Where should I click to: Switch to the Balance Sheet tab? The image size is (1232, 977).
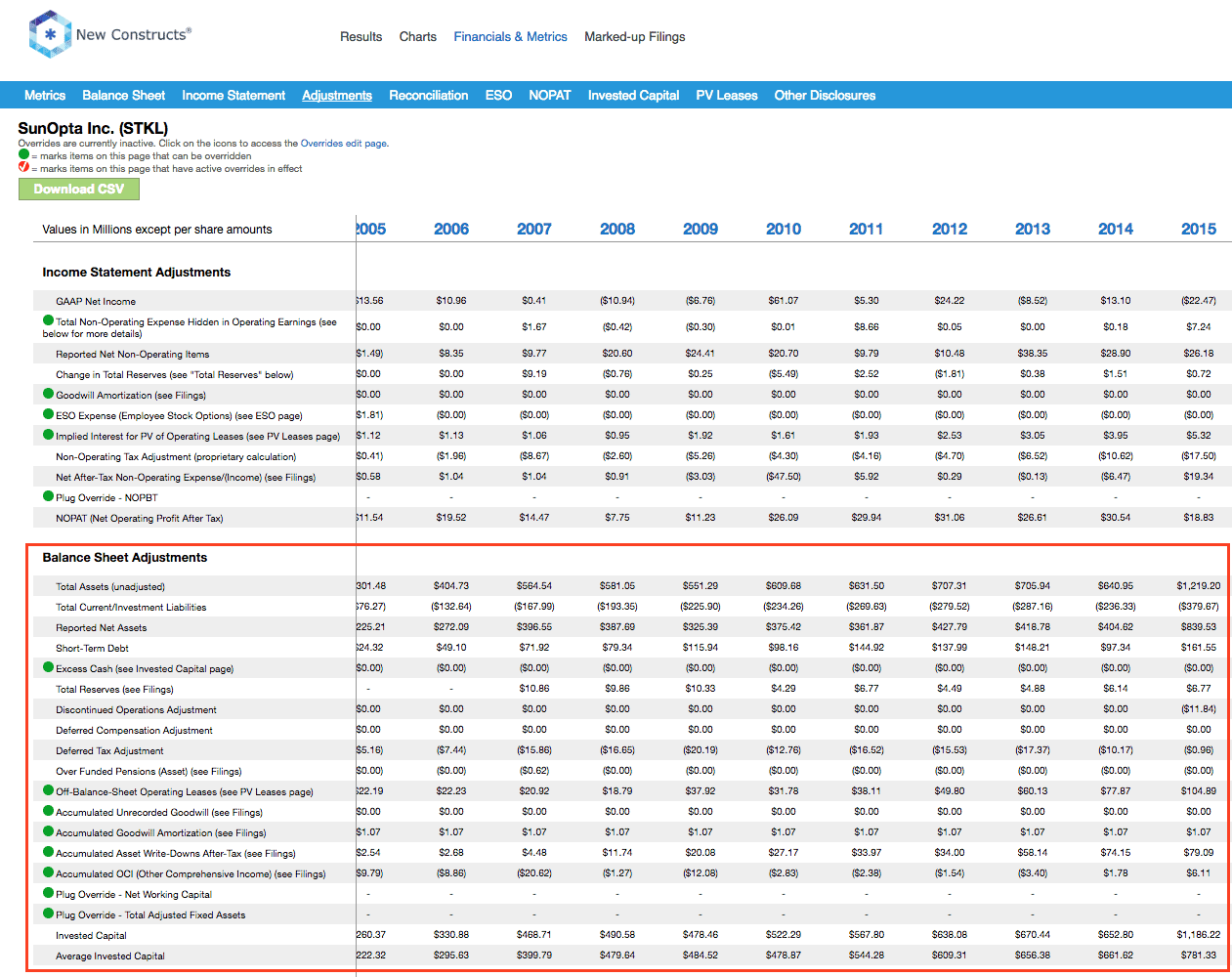click(x=124, y=95)
